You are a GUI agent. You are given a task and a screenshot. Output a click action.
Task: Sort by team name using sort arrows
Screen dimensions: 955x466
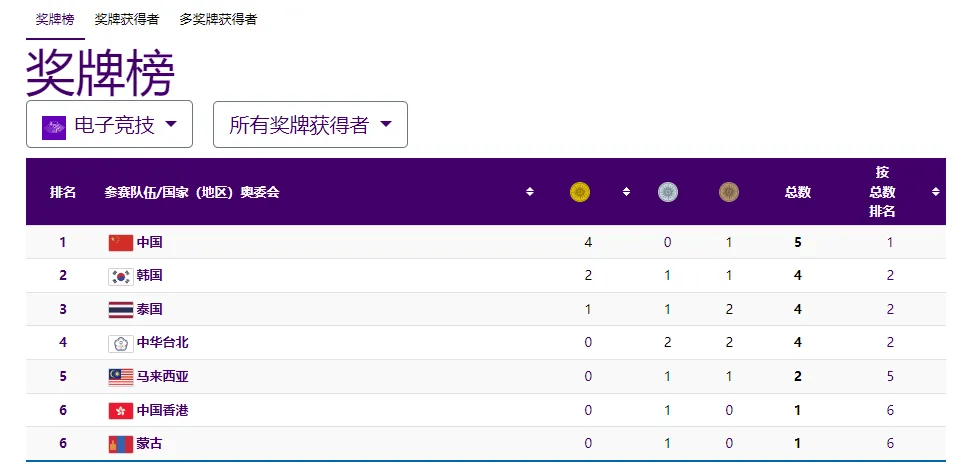click(x=529, y=192)
